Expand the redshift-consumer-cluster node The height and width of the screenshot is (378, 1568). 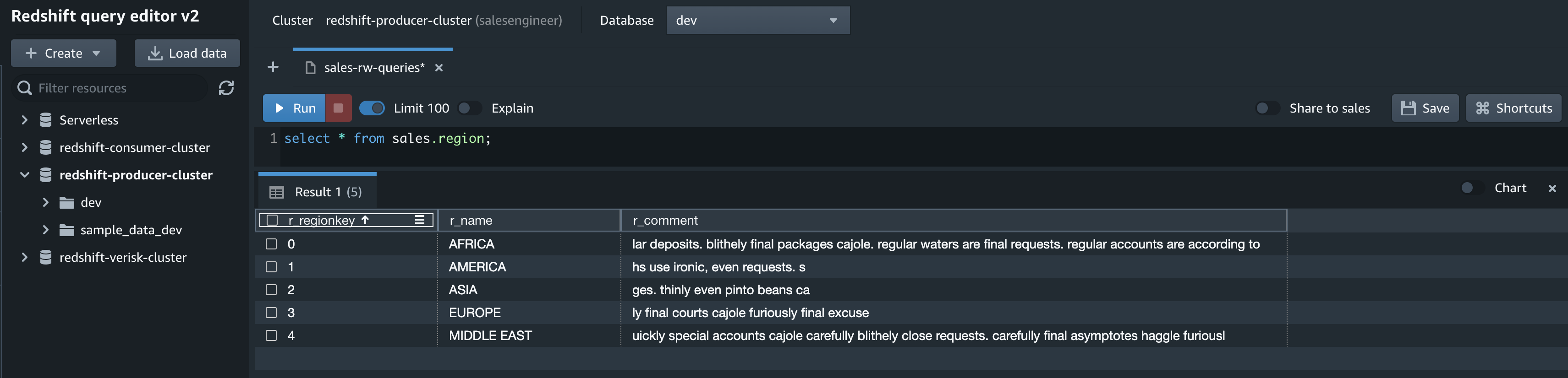coord(24,147)
